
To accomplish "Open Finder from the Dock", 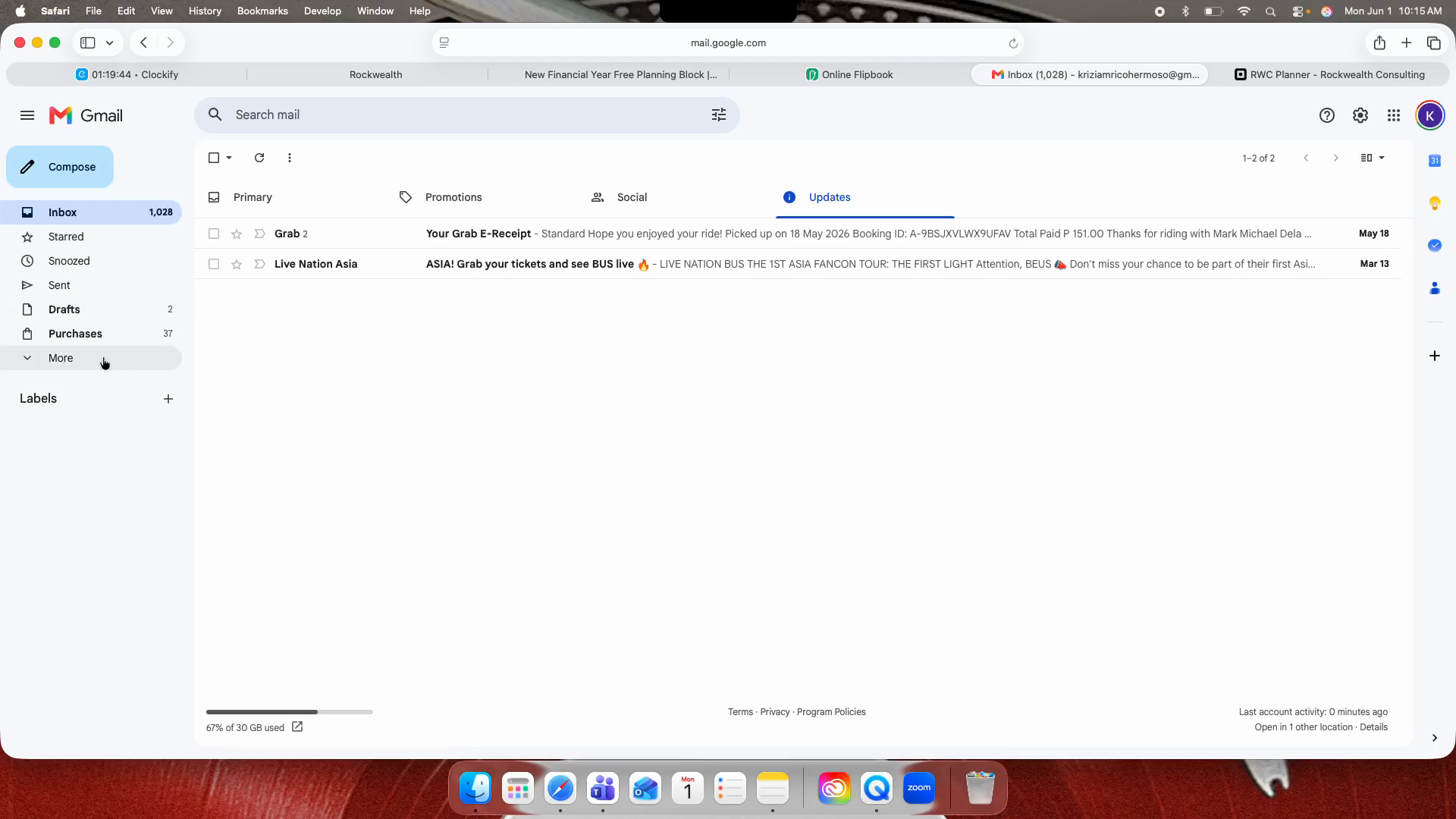I will (475, 788).
